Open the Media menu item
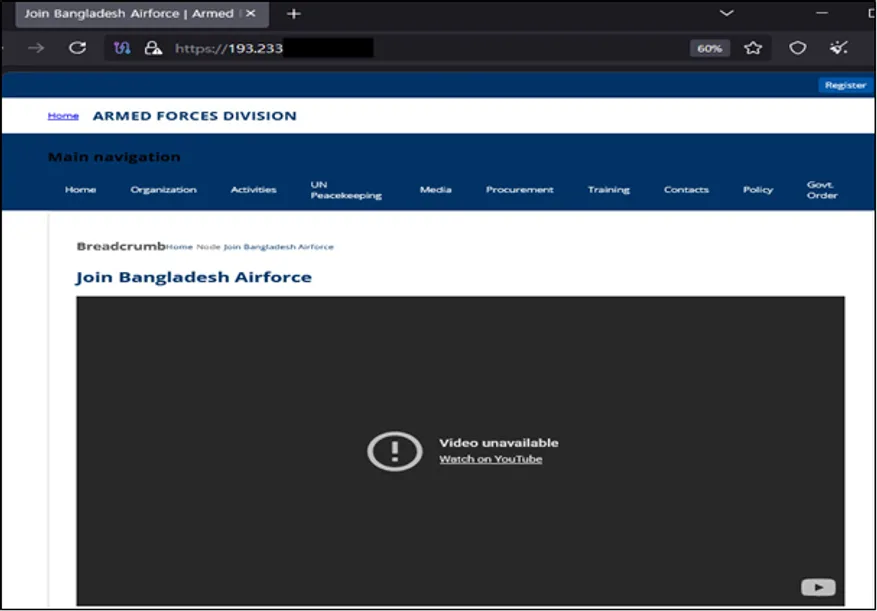The height and width of the screenshot is (611, 877). coord(436,190)
